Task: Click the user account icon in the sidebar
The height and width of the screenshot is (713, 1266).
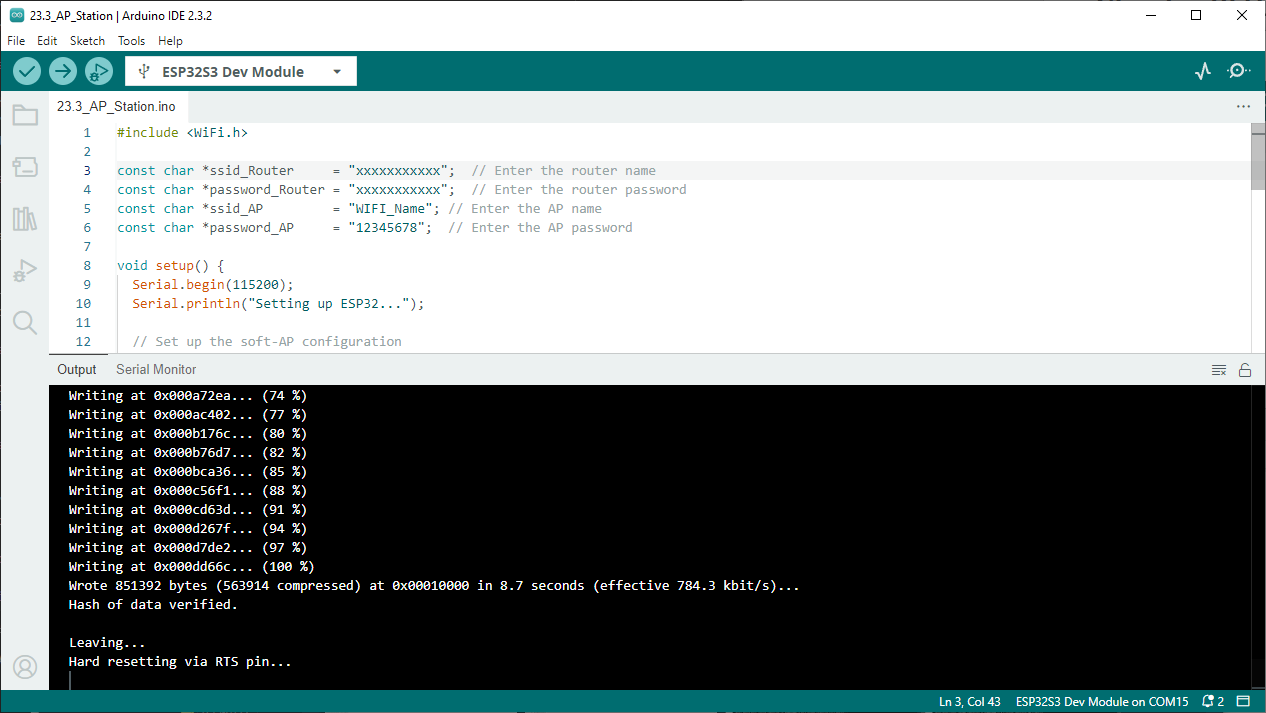Action: click(x=25, y=667)
